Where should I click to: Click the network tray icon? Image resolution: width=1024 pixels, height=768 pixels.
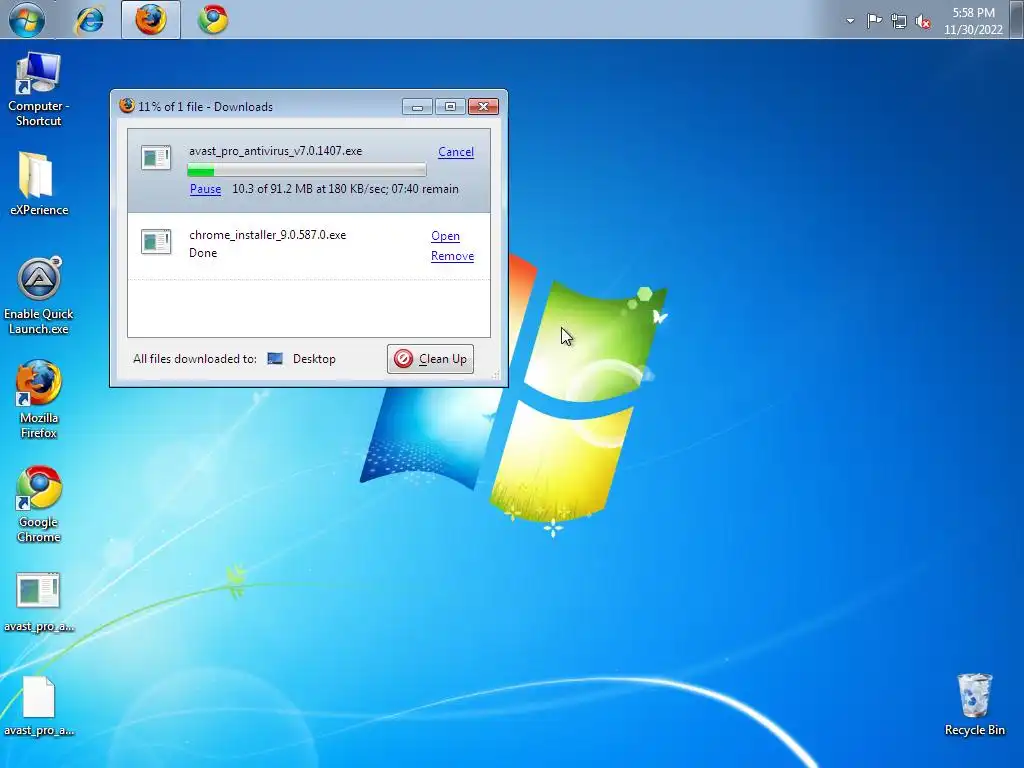tap(899, 22)
